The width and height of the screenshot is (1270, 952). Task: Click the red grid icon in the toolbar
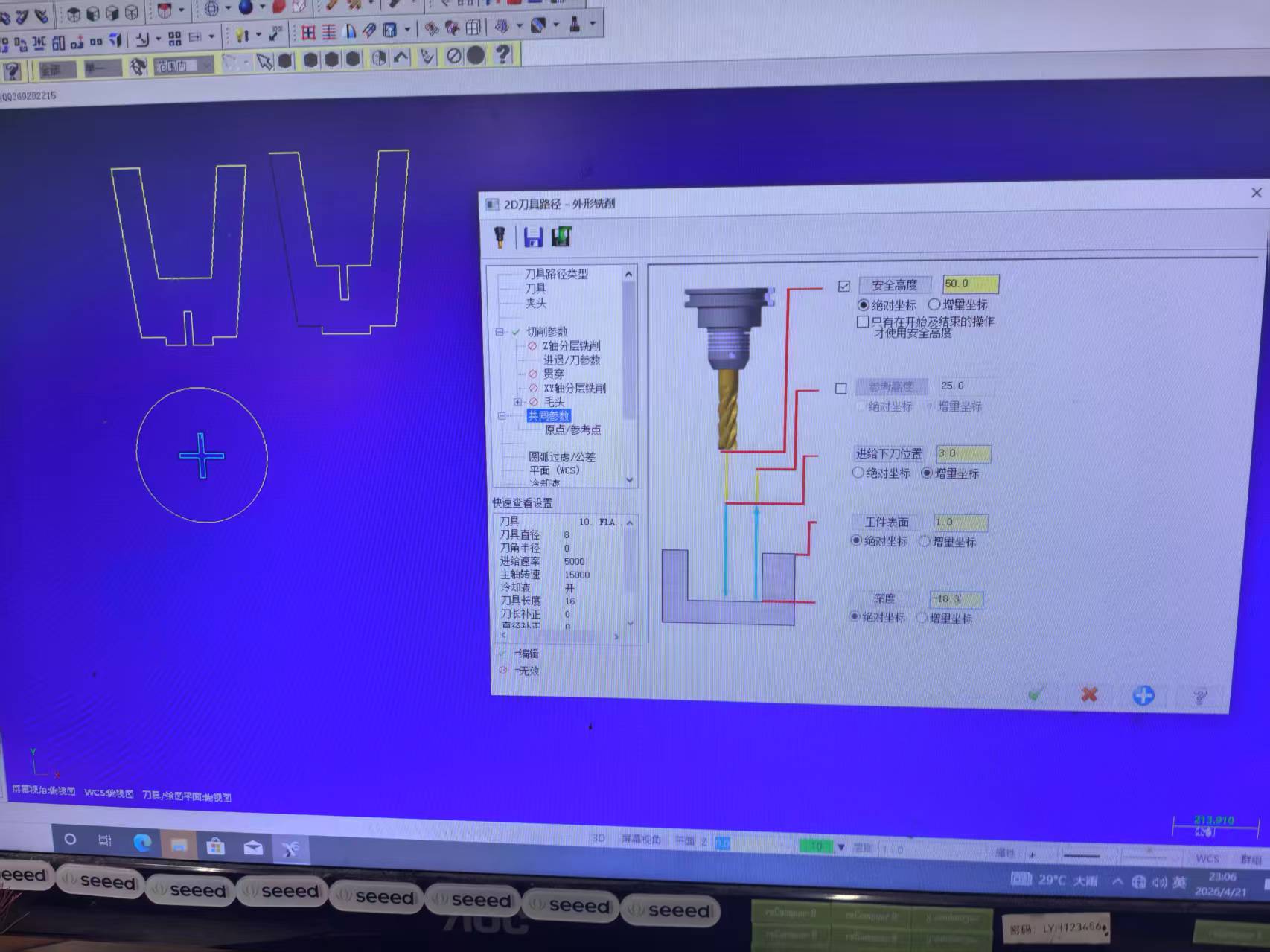308,32
